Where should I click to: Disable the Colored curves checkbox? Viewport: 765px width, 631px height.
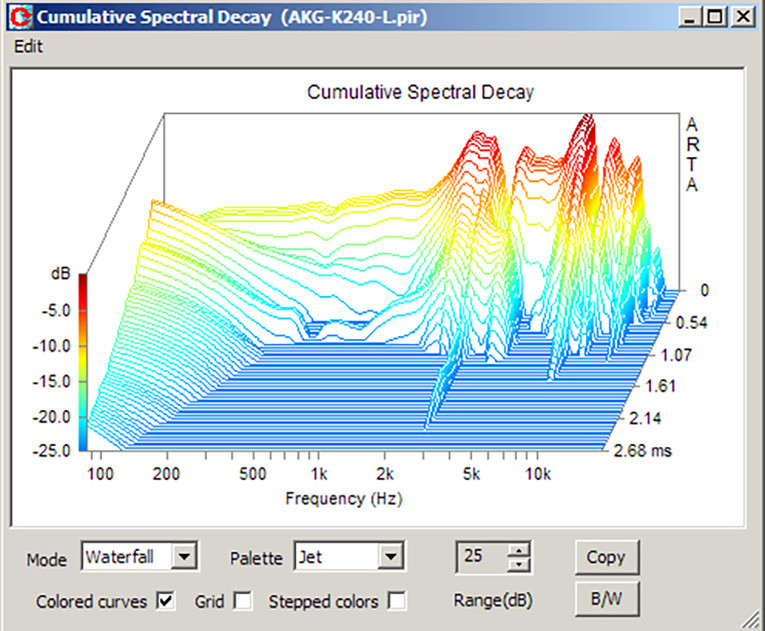[x=166, y=601]
